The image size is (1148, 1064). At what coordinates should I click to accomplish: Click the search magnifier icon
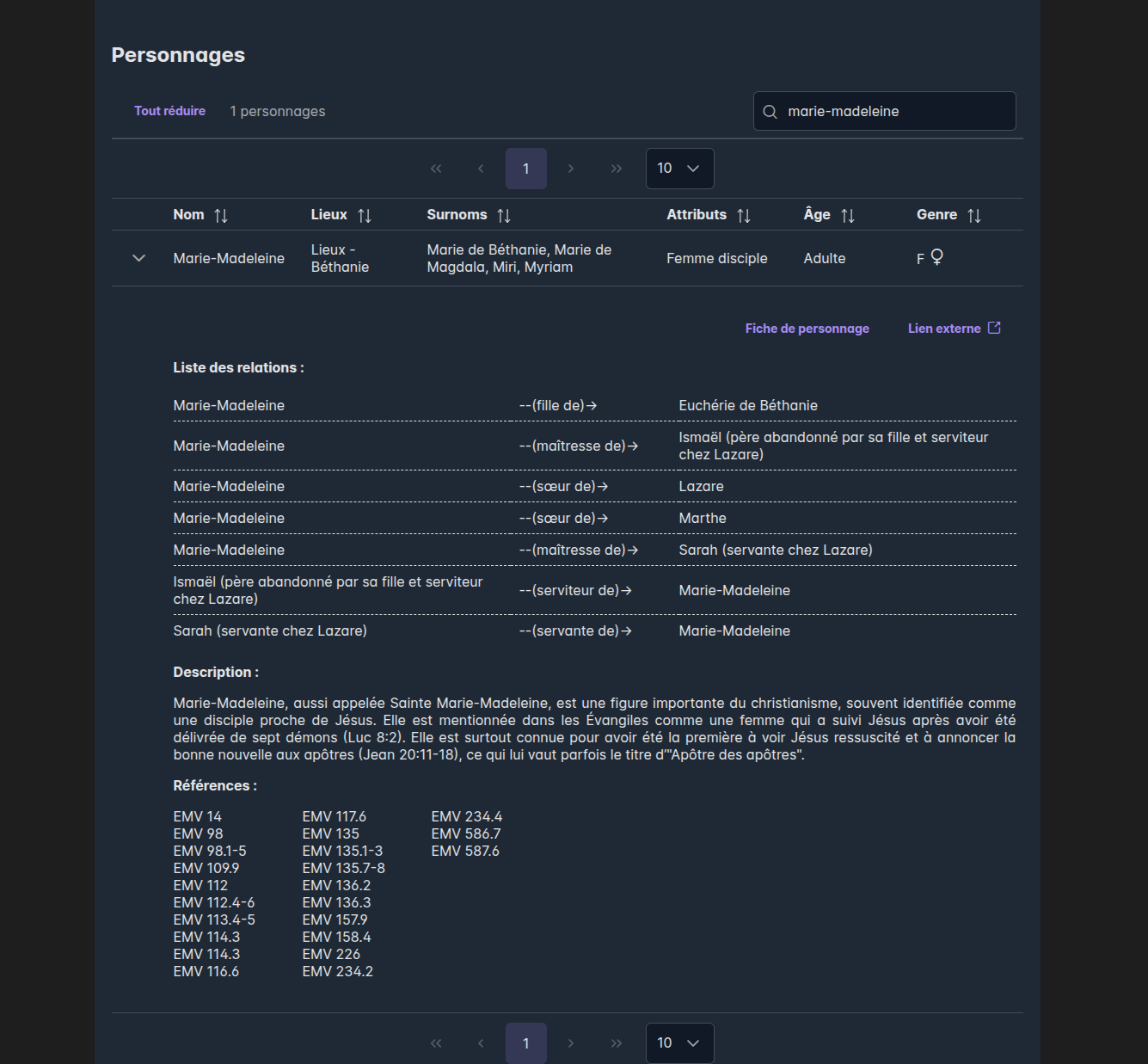(770, 112)
